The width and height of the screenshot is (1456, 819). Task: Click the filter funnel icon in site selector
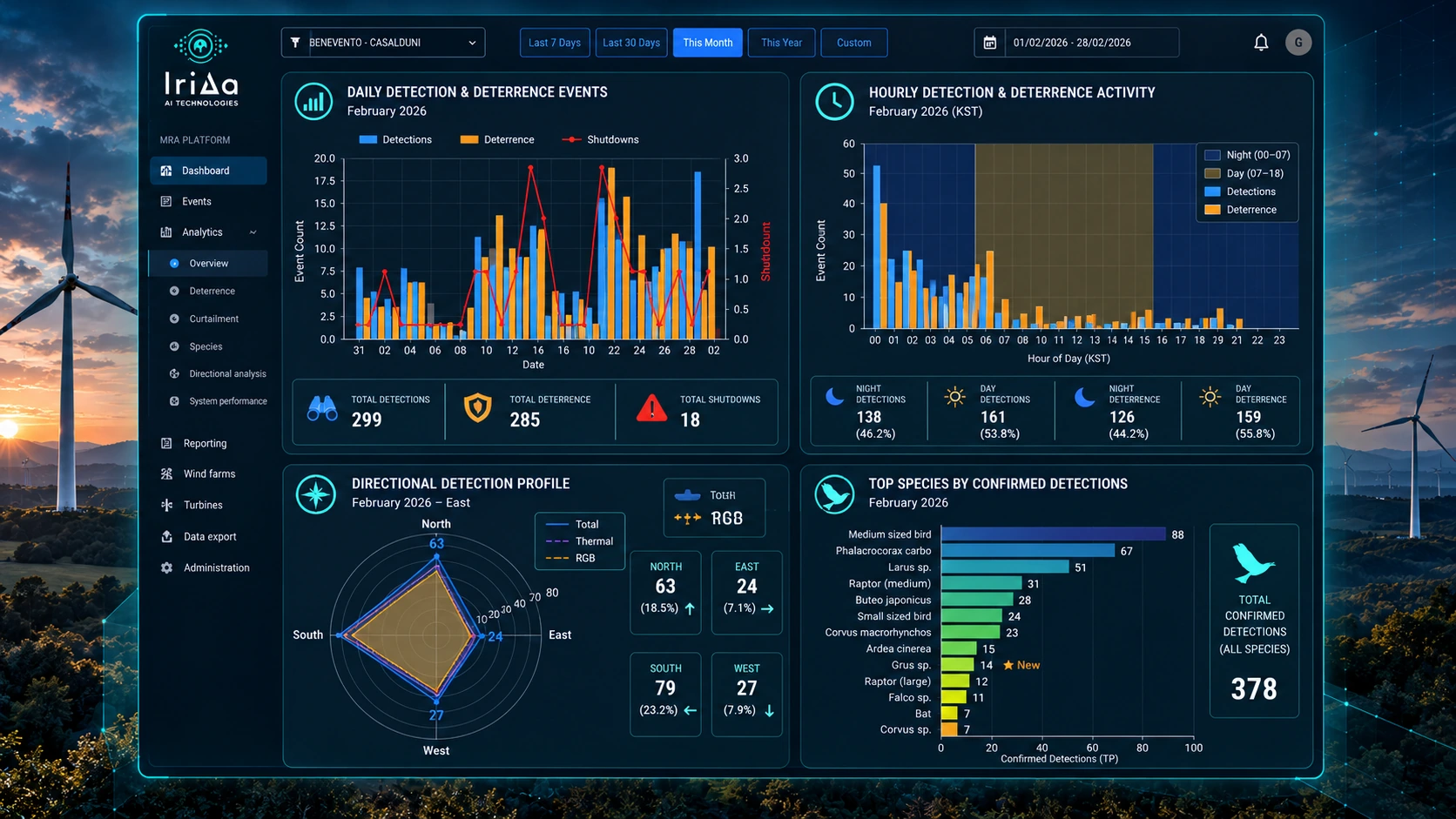tap(295, 42)
